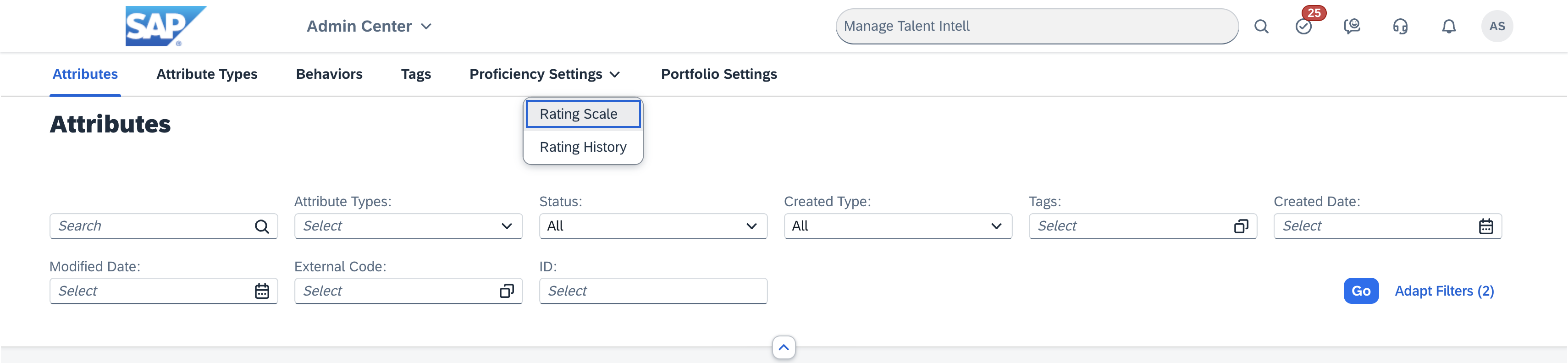Open the search magnifier in the header

point(1261,26)
